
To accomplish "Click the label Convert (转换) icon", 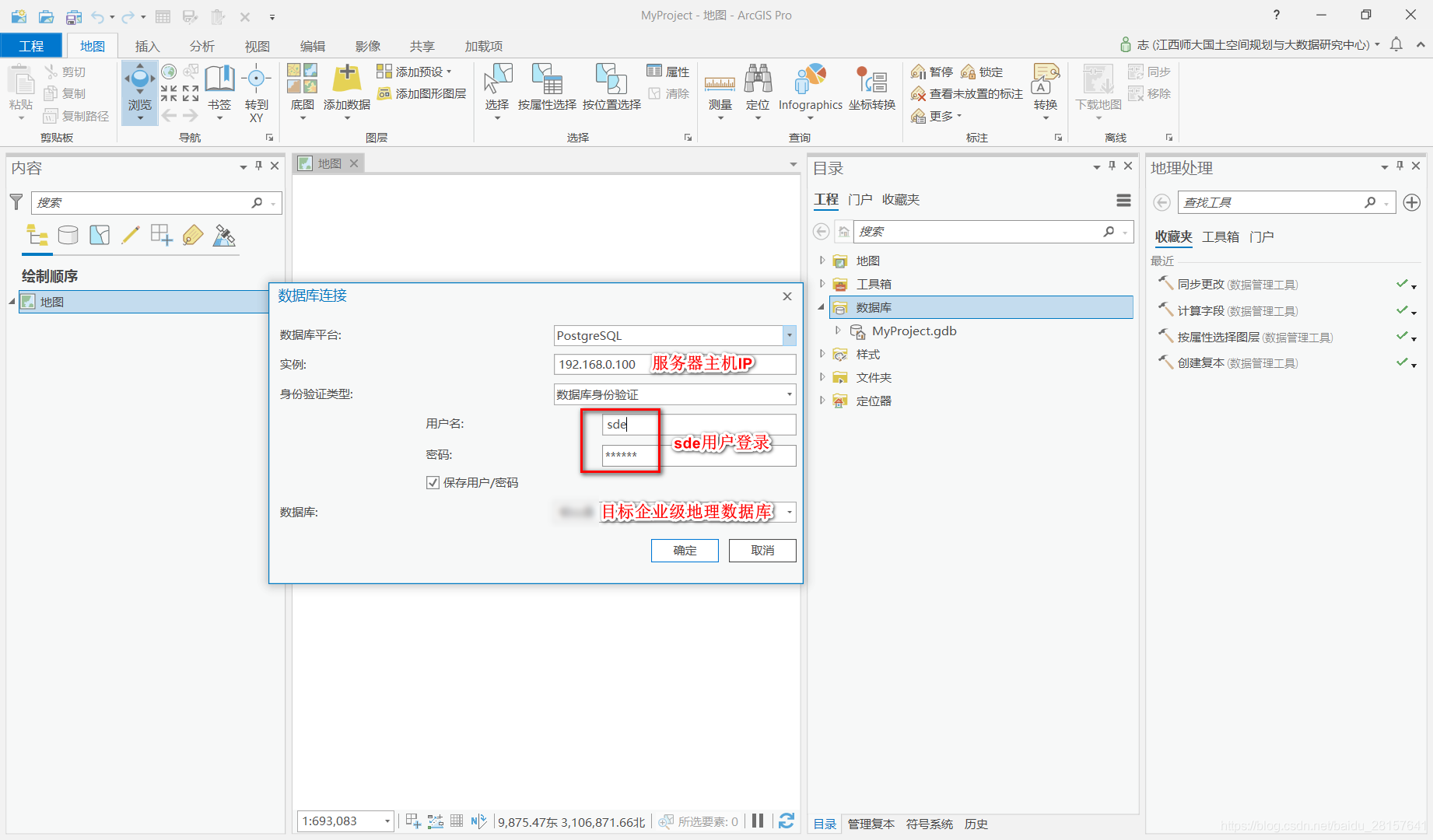I will [x=1046, y=79].
